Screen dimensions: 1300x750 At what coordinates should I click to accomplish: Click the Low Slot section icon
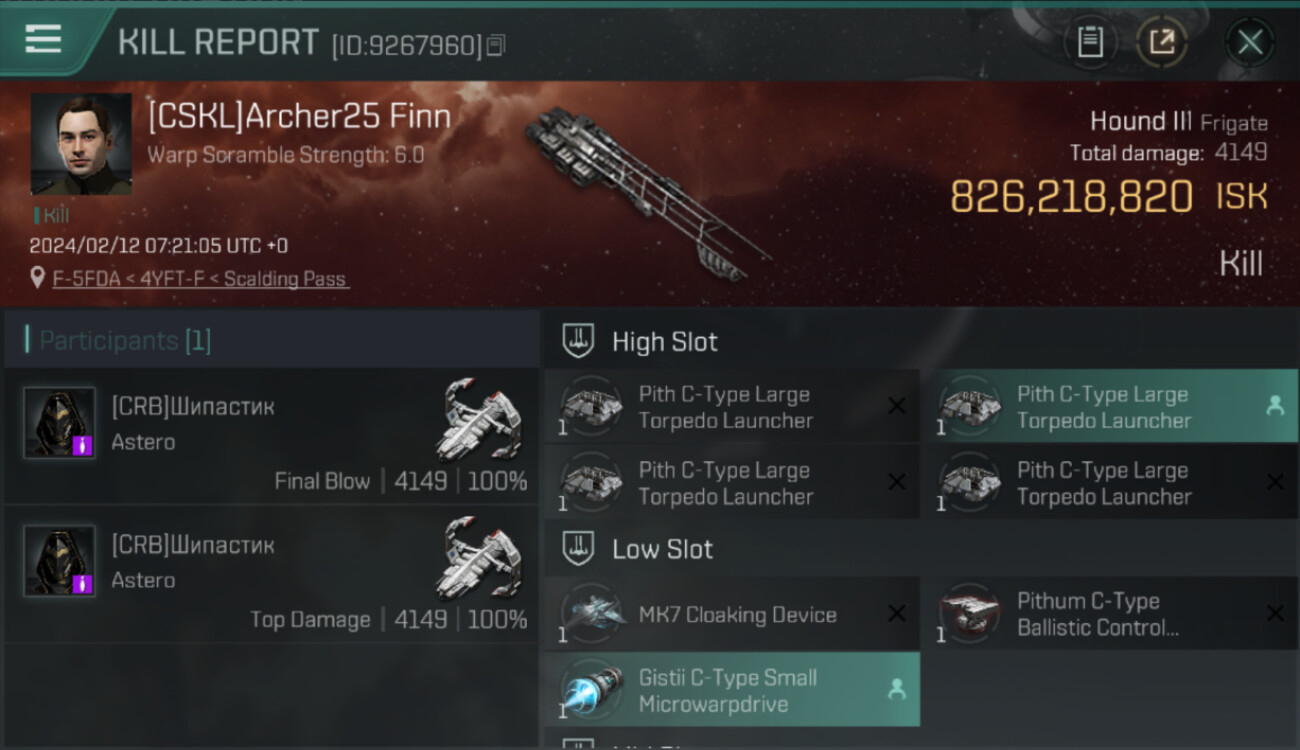point(578,548)
